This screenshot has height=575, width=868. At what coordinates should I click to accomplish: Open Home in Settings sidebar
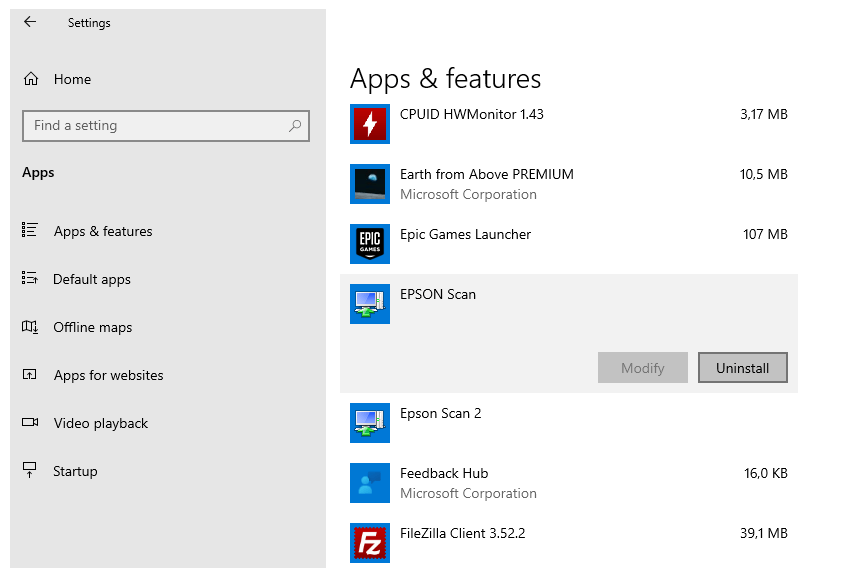click(x=72, y=79)
